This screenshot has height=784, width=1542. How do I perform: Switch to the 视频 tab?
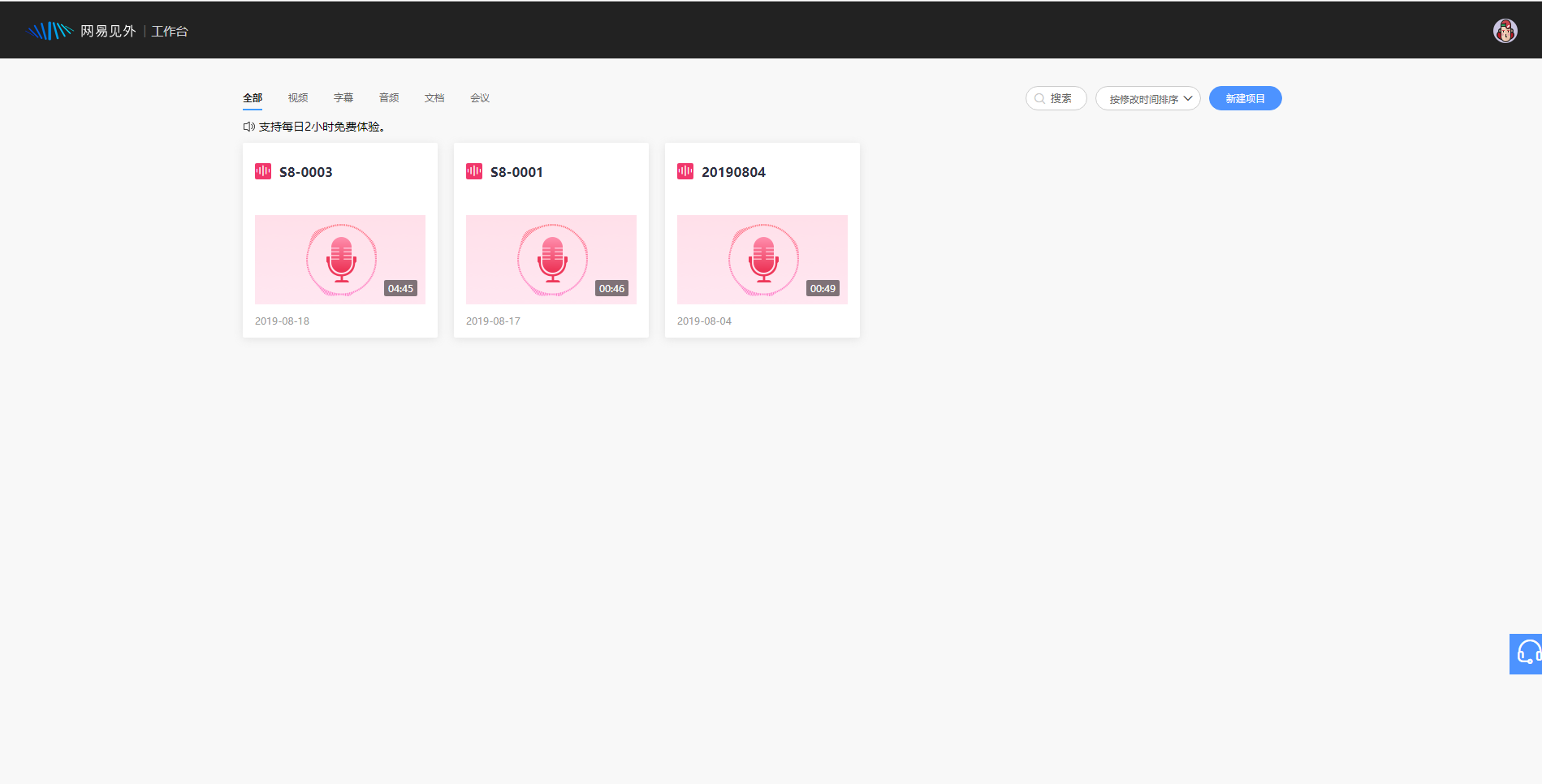coord(298,98)
